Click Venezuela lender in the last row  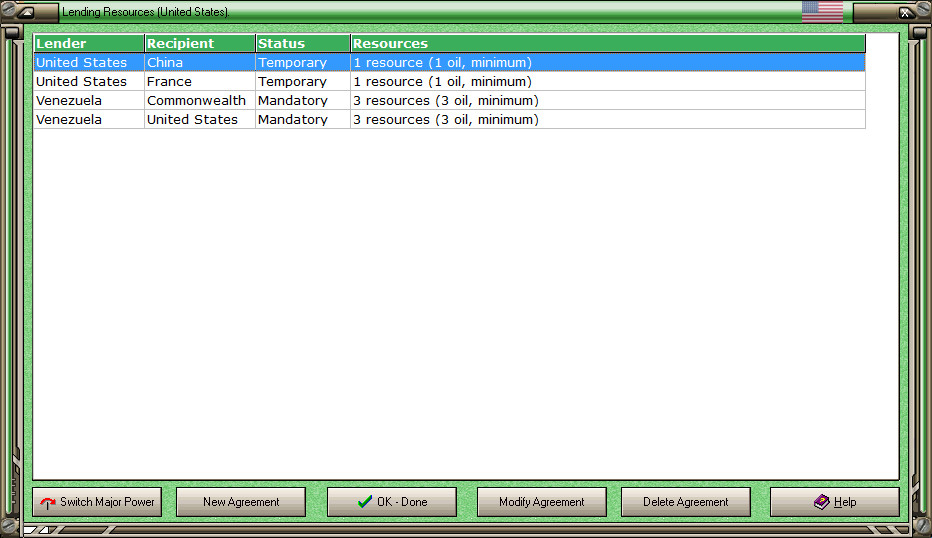(89, 119)
